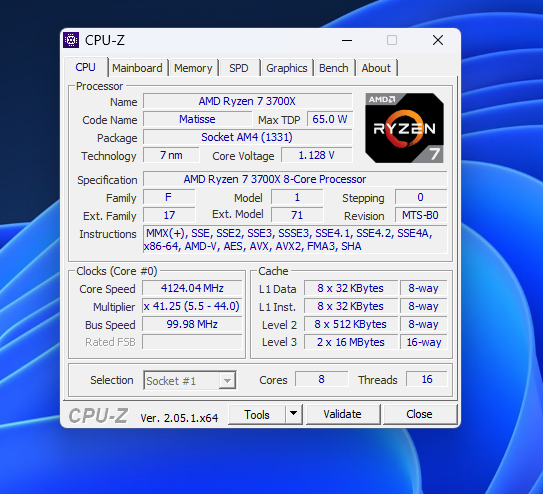Click the Cores value 8
The width and height of the screenshot is (543, 494).
(x=321, y=379)
